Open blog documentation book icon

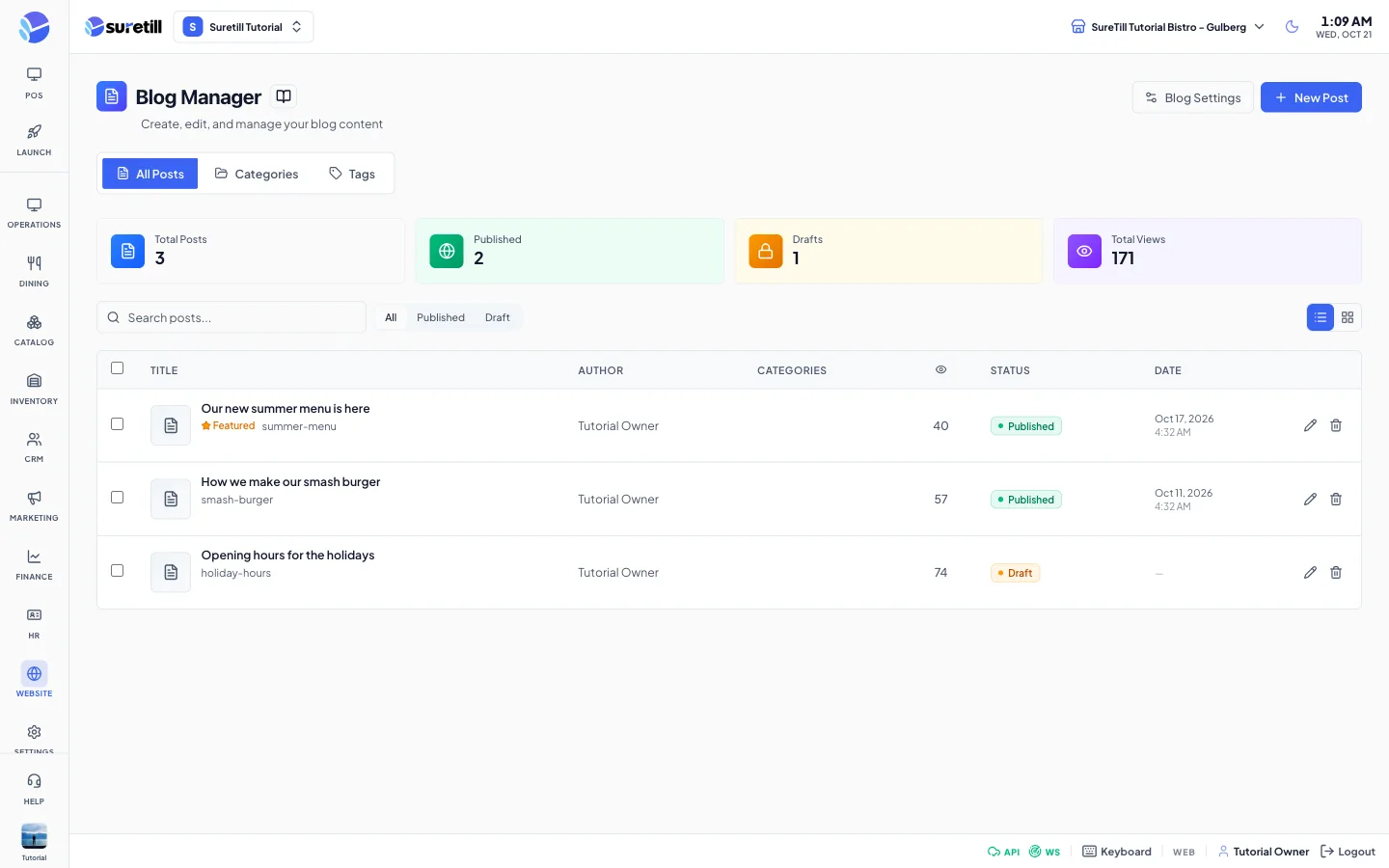[284, 96]
